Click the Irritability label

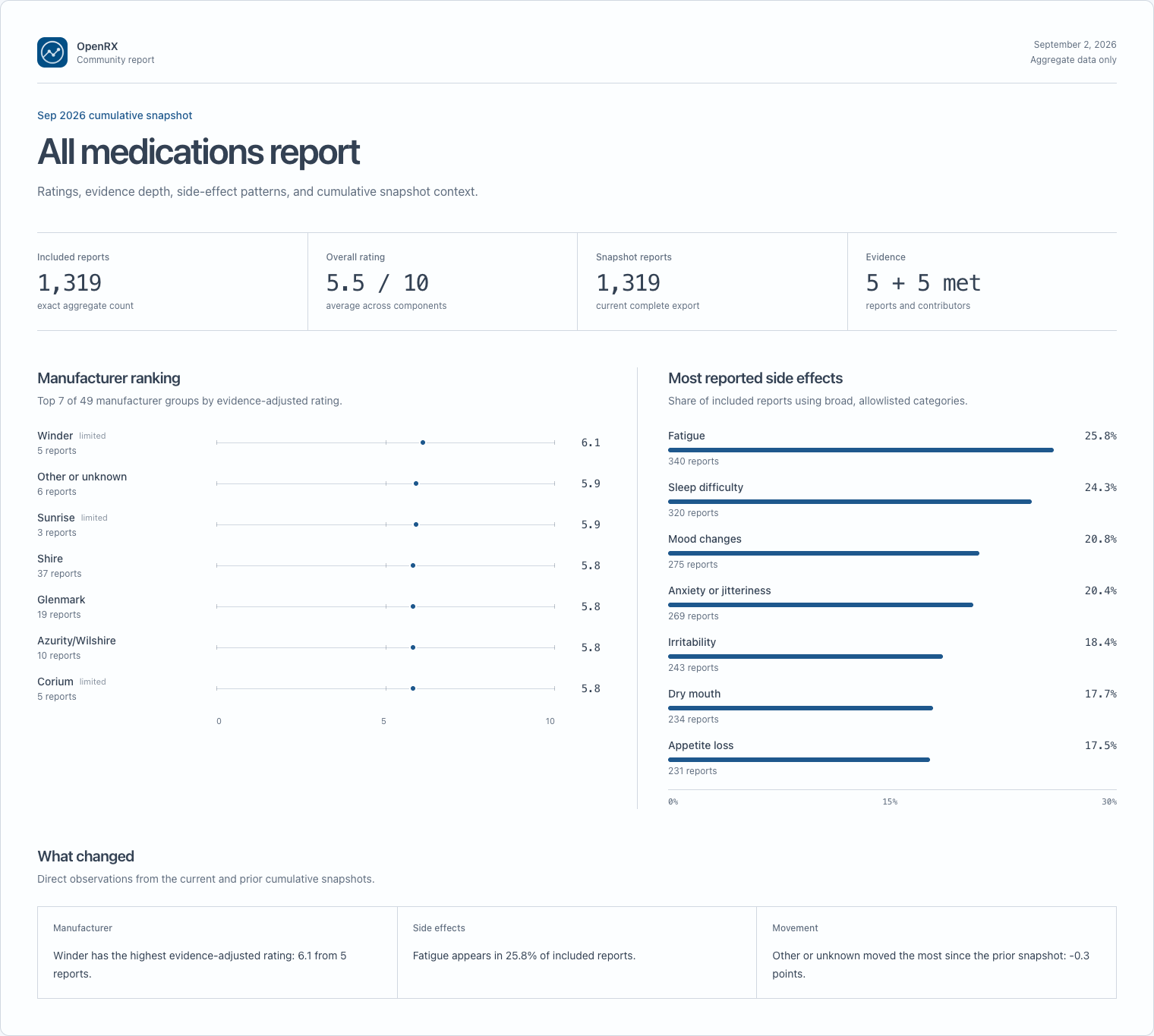(692, 642)
